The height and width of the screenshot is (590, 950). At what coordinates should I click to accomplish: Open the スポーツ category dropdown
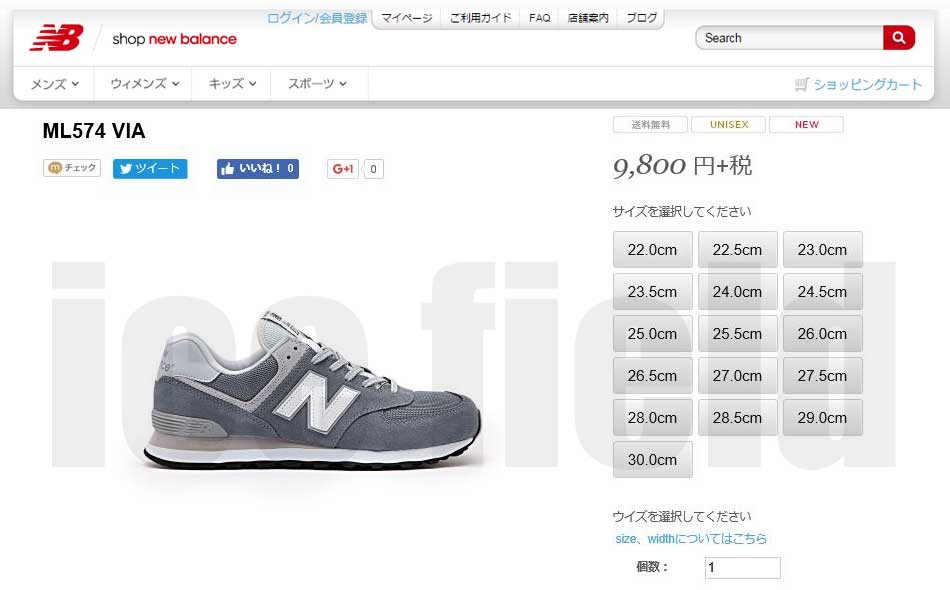coord(317,84)
